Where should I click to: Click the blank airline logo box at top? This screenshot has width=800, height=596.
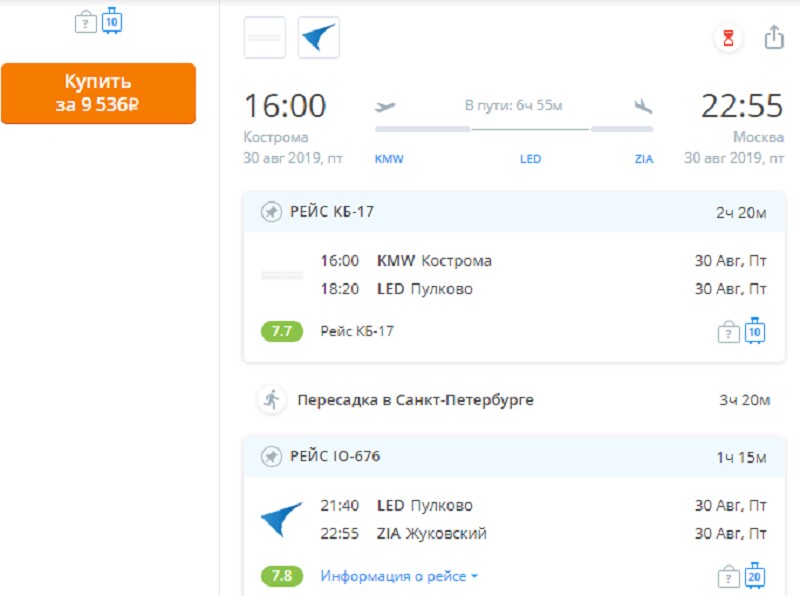[x=265, y=38]
